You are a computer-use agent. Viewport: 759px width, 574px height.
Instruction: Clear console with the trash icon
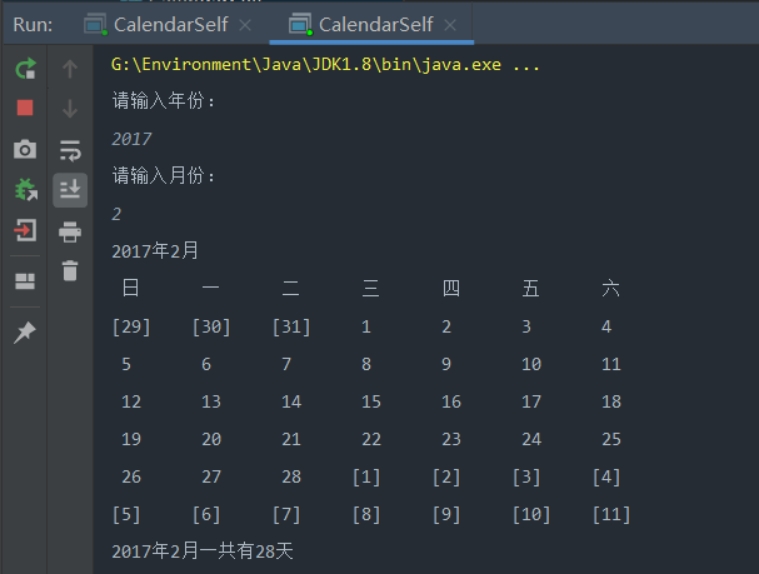(x=69, y=270)
